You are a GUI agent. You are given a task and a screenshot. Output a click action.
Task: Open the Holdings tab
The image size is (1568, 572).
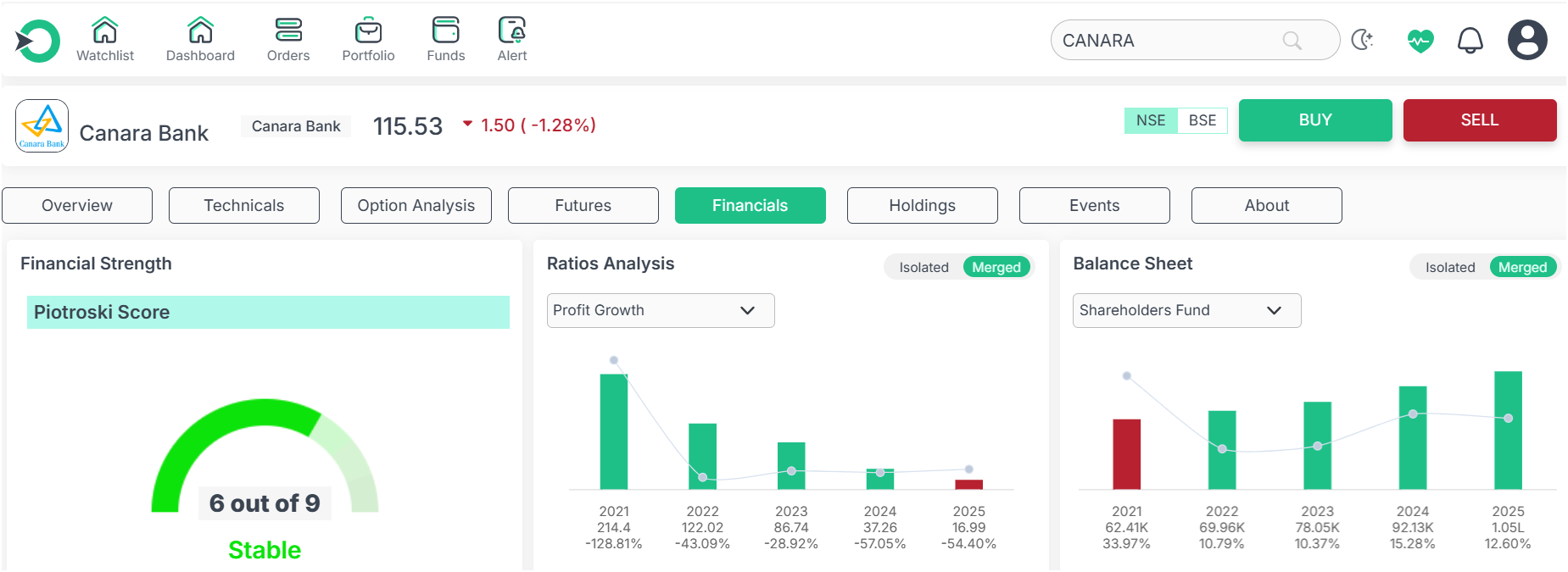tap(923, 206)
